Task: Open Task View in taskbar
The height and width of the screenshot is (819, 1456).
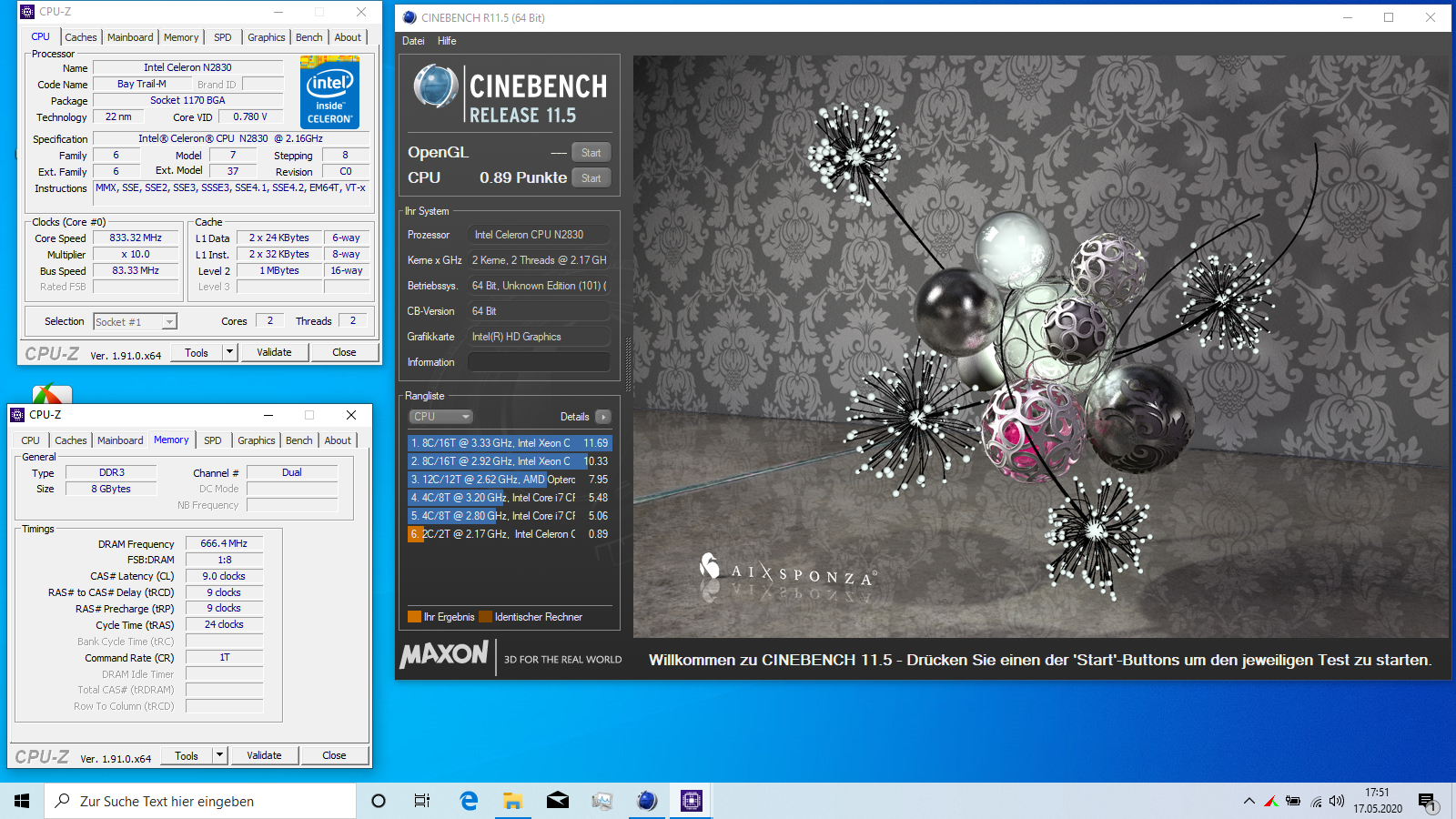Action: pyautogui.click(x=422, y=801)
